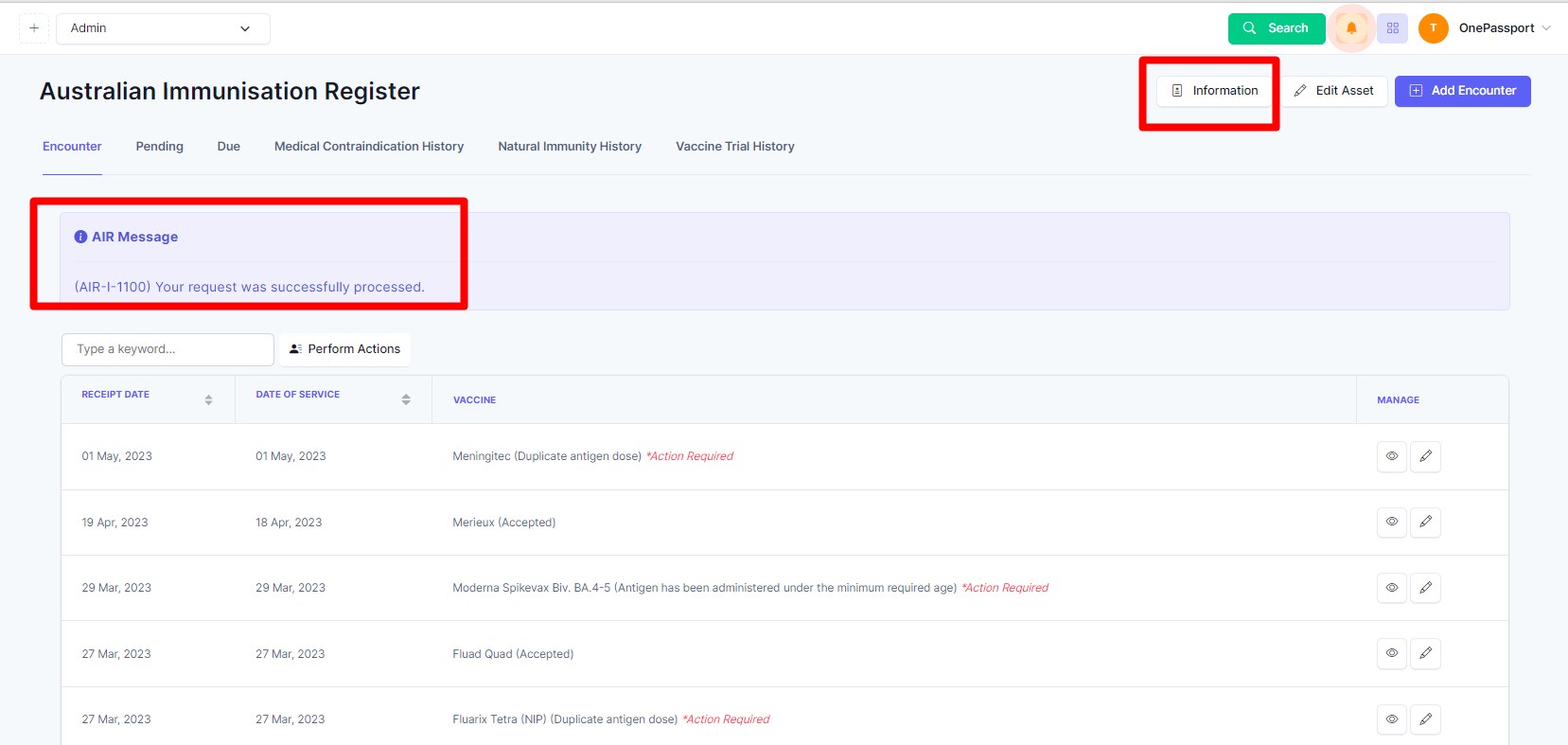Expand the OnePassport account menu
The image size is (1568, 745).
pos(1504,28)
